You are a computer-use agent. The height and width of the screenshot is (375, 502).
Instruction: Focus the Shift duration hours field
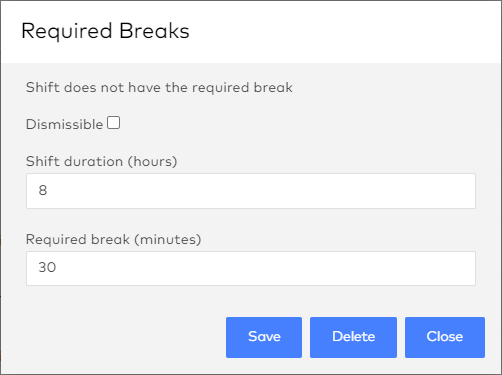coord(251,191)
